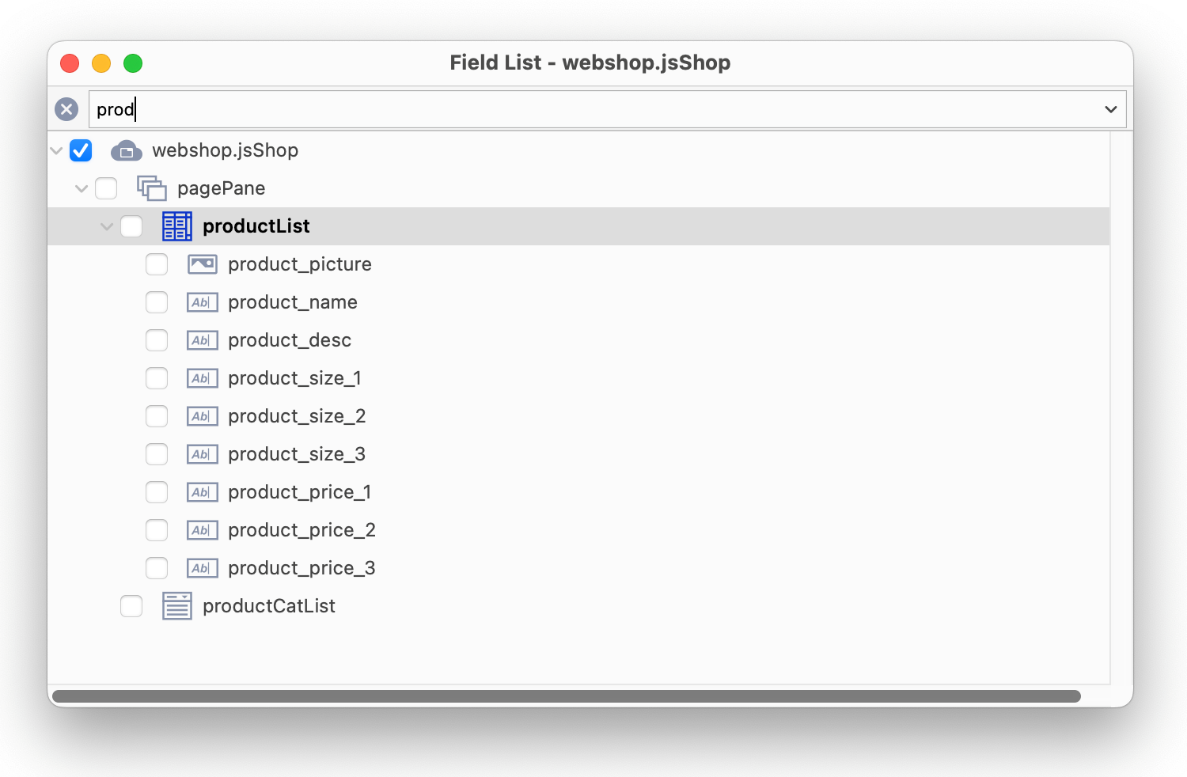
Task: Click the horizontal scrollbar at bottom
Action: pos(566,696)
